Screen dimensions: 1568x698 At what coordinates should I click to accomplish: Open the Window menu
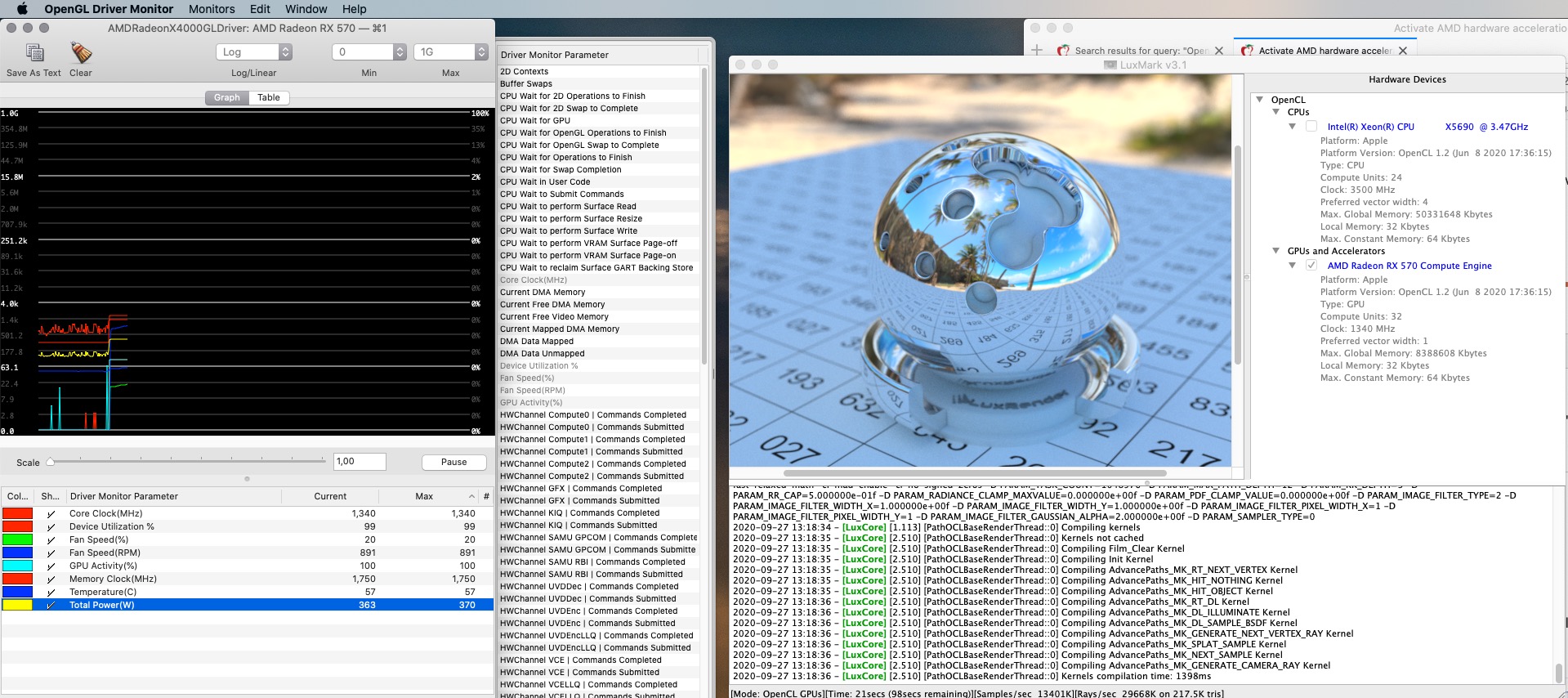[306, 9]
